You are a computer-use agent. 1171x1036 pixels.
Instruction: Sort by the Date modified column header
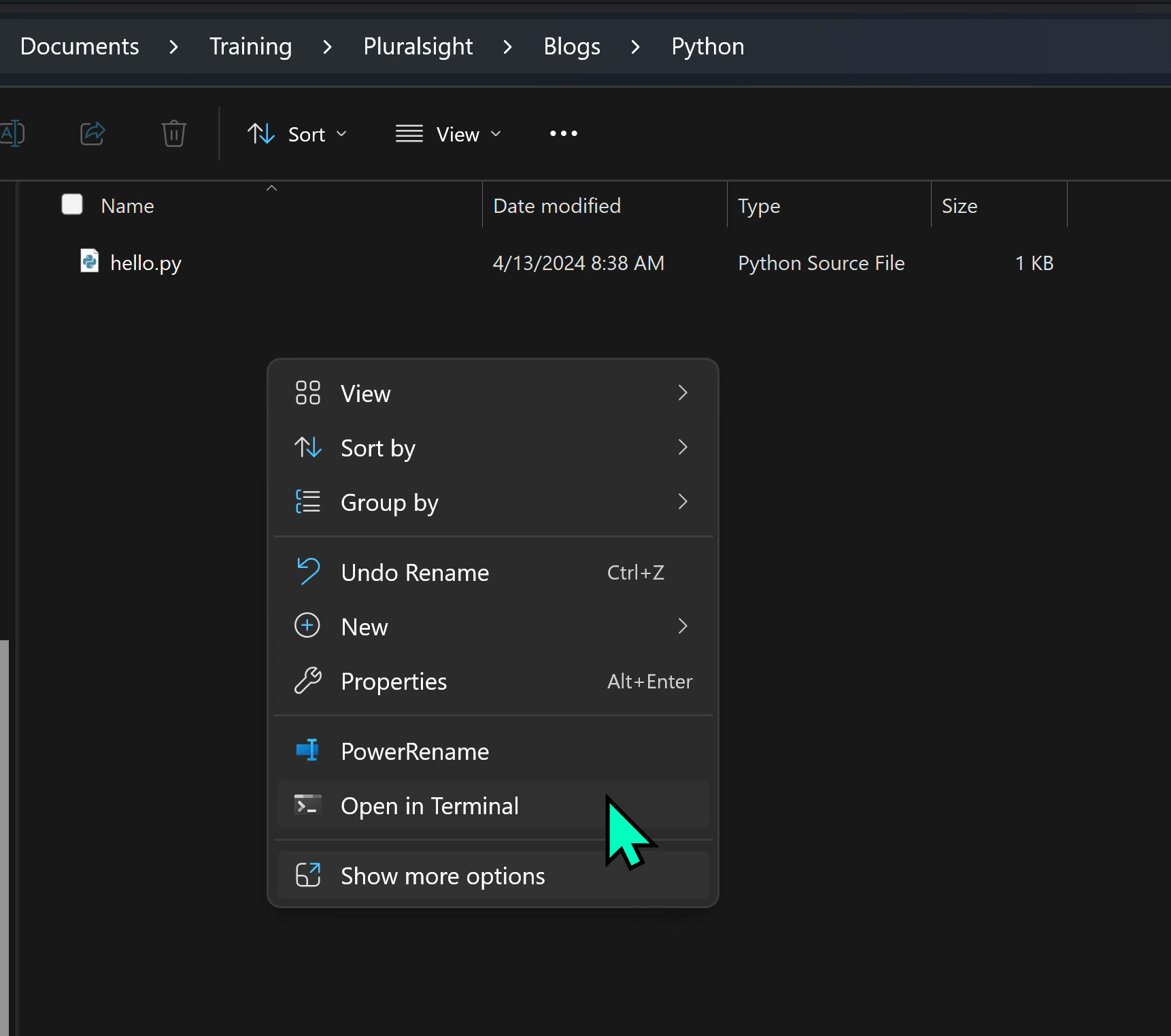pos(557,205)
